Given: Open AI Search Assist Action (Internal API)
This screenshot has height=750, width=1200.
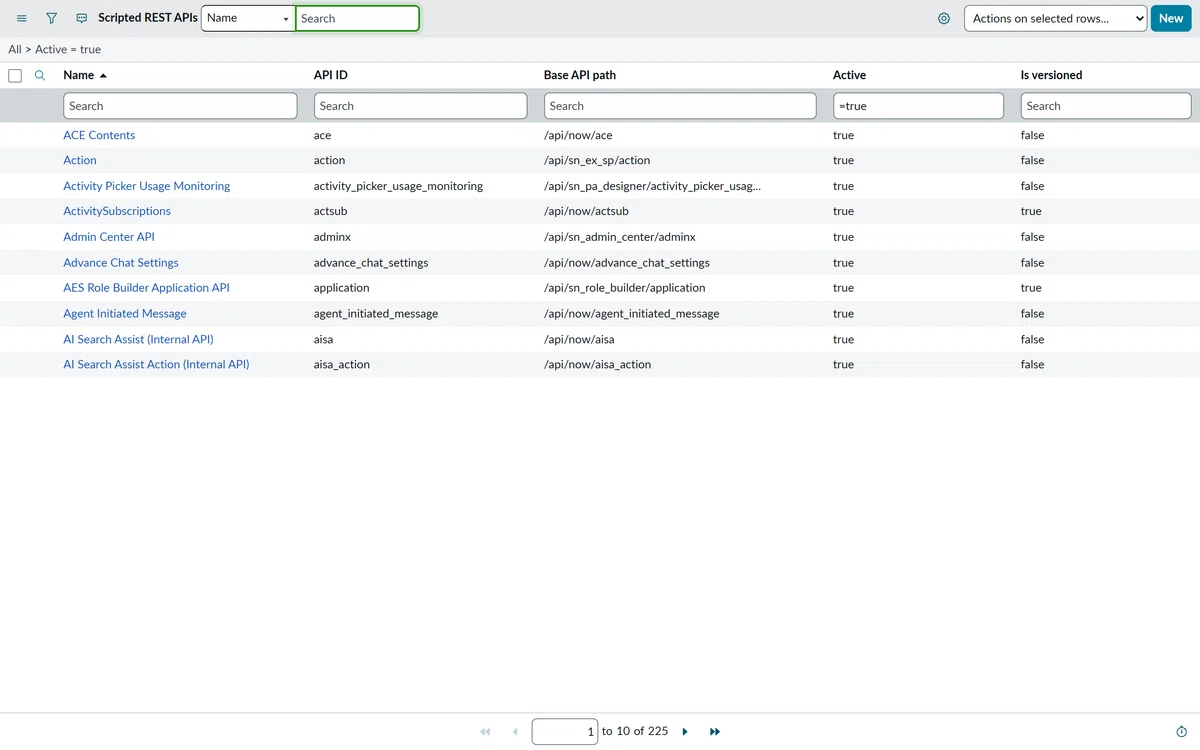Looking at the screenshot, I should tap(156, 365).
